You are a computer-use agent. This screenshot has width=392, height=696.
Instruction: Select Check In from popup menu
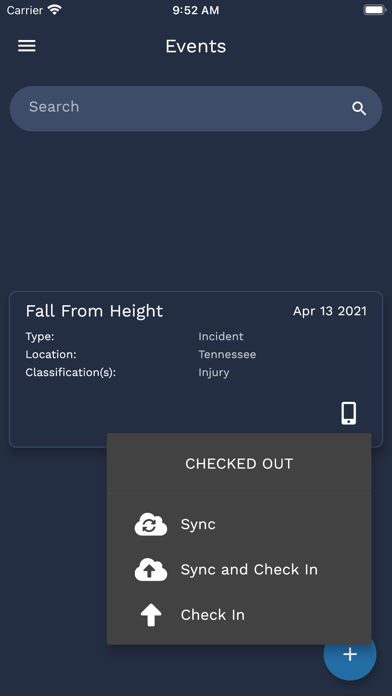tap(239, 615)
